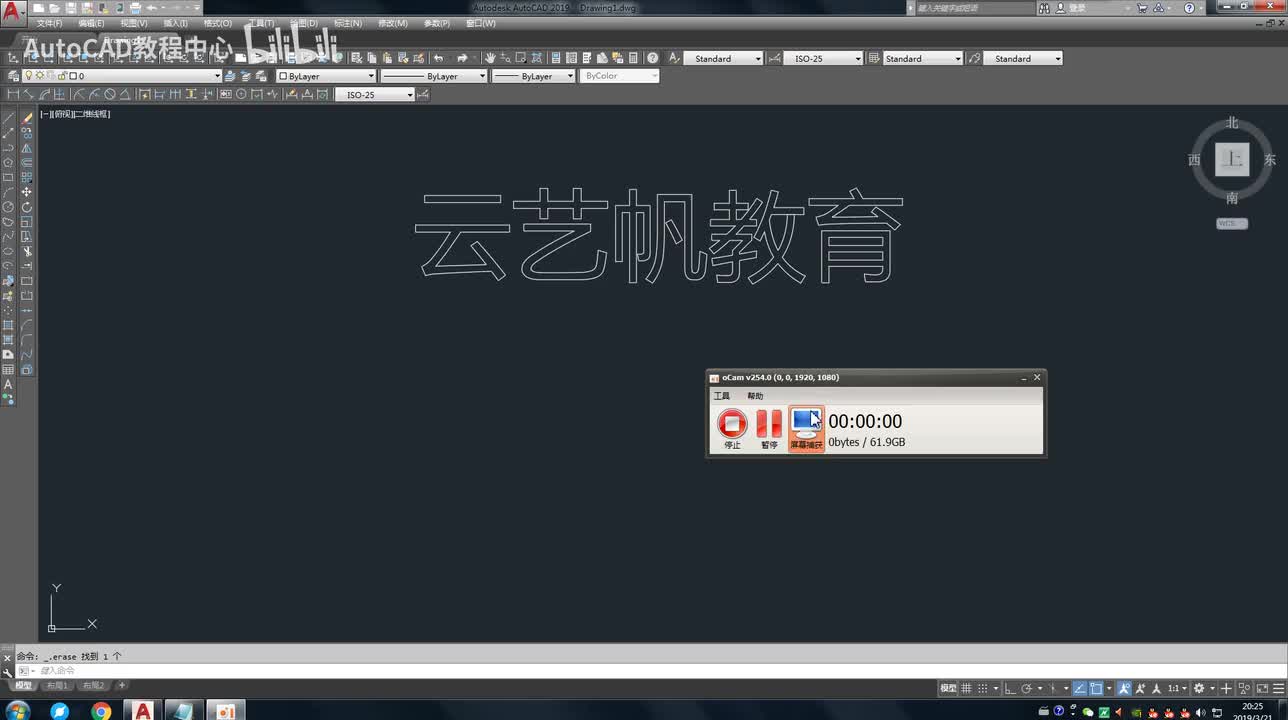1288x720 pixels.
Task: Open the dimension style icon beside ISO-25 dropdown
Action: click(423, 94)
